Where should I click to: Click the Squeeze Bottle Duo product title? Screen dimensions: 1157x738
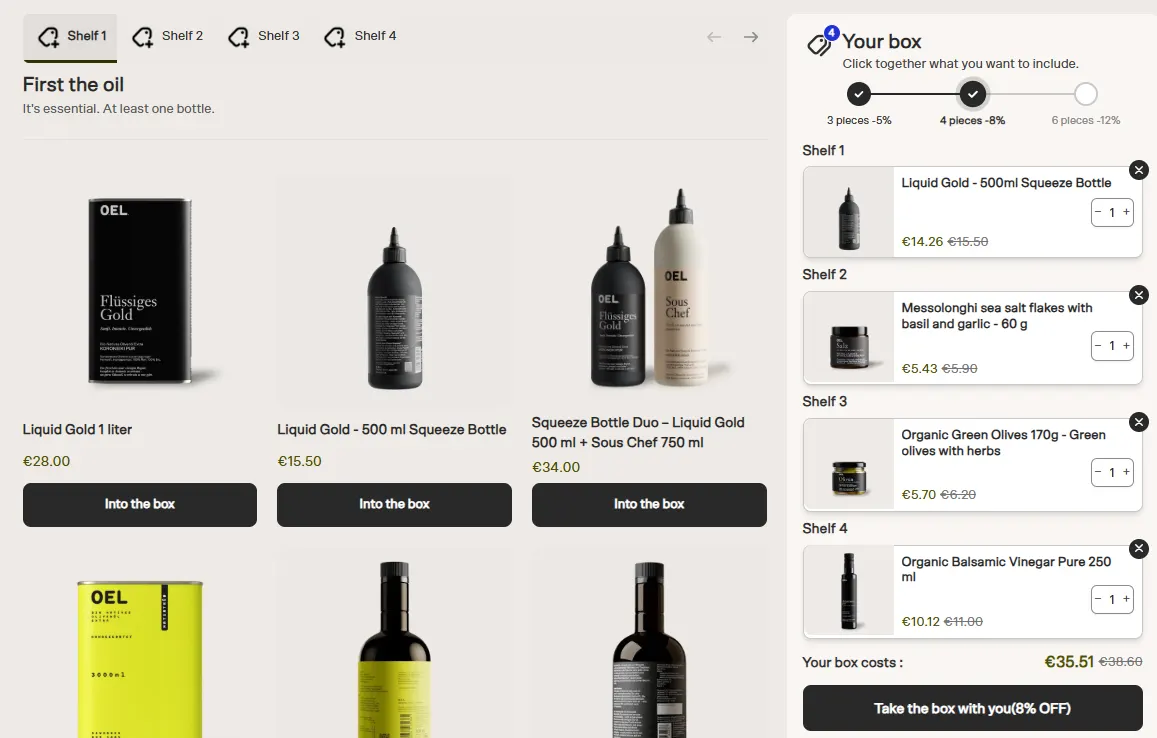tap(638, 432)
